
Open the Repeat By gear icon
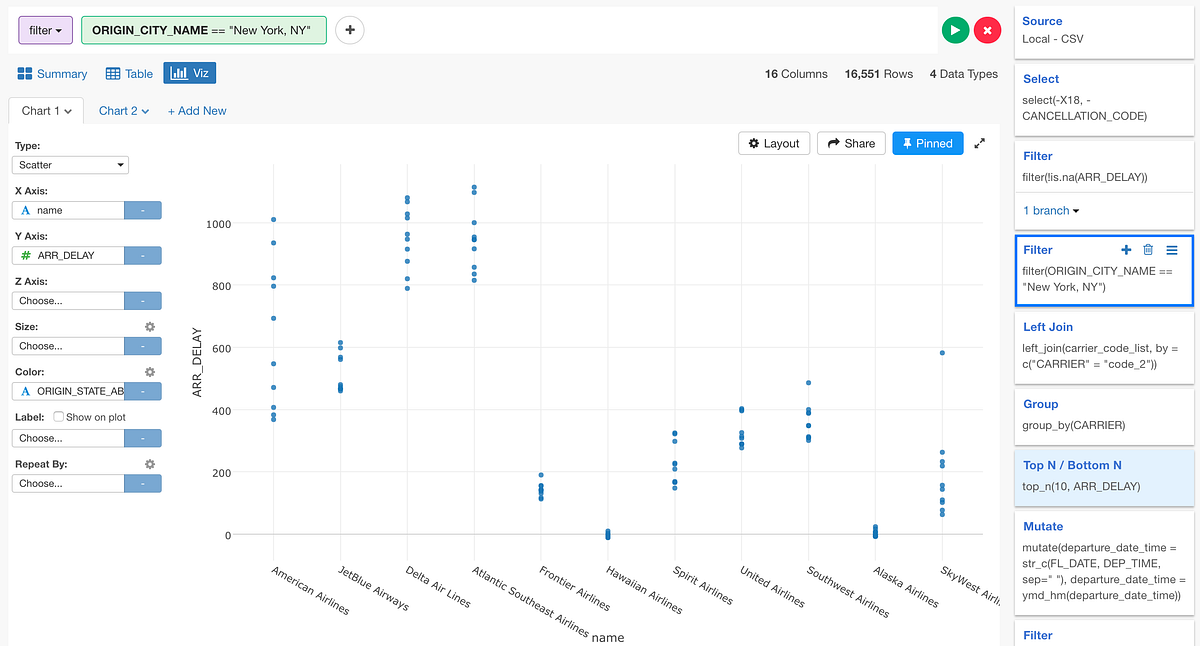point(149,463)
